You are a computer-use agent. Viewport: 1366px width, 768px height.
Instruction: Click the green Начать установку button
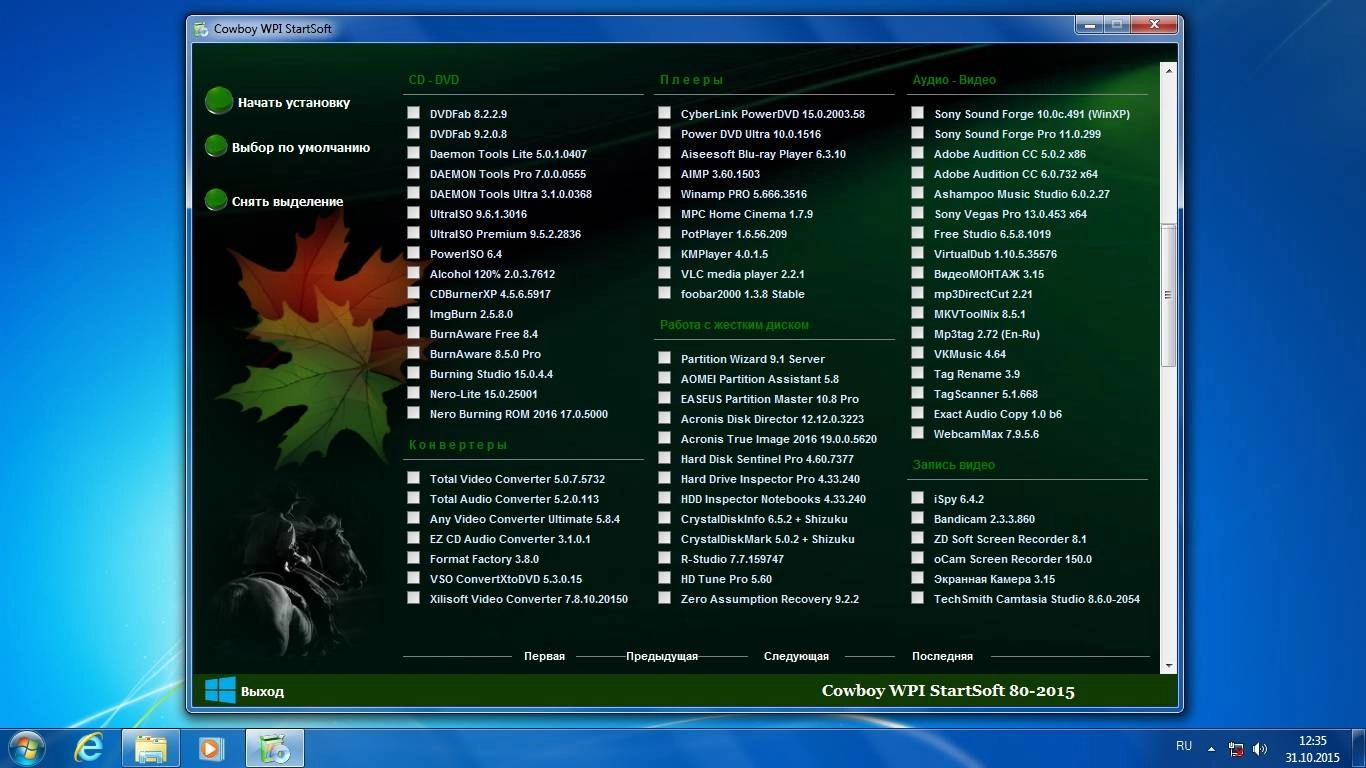[x=217, y=101]
